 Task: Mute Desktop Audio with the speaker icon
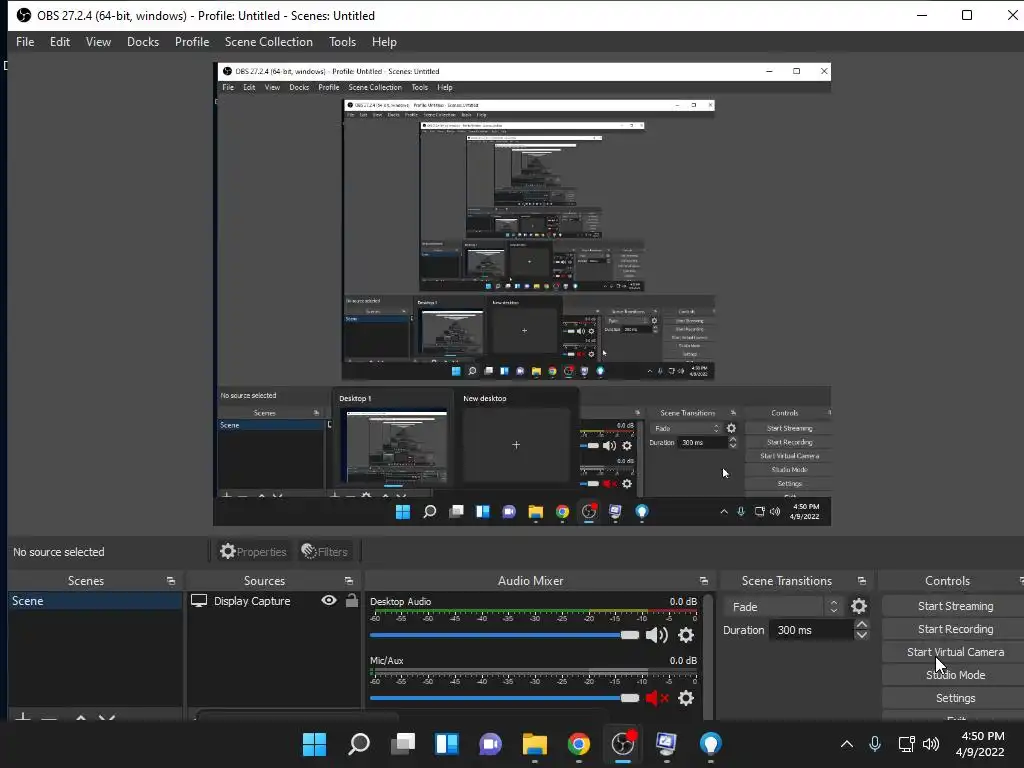pyautogui.click(x=656, y=635)
